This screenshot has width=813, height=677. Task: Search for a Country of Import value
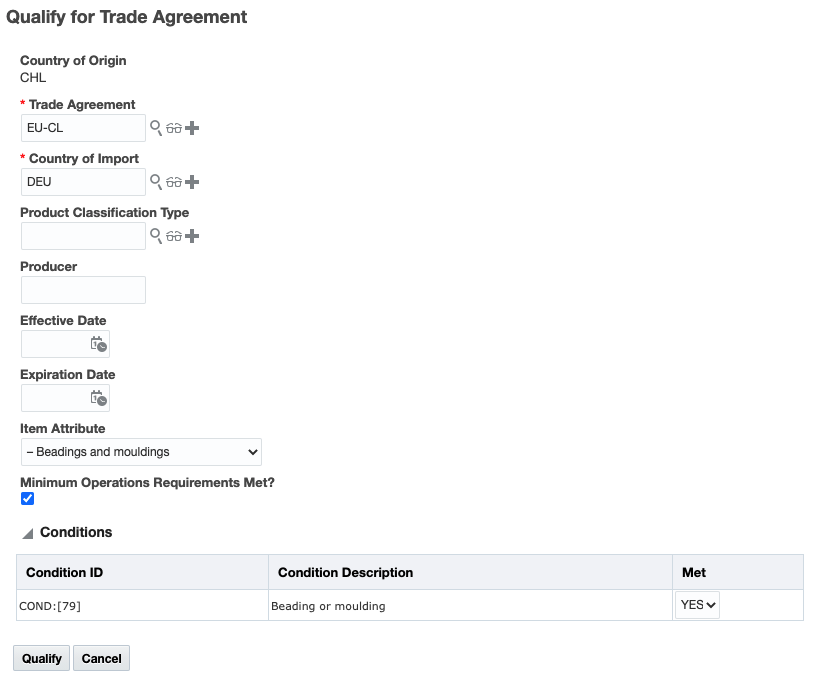[x=155, y=182]
